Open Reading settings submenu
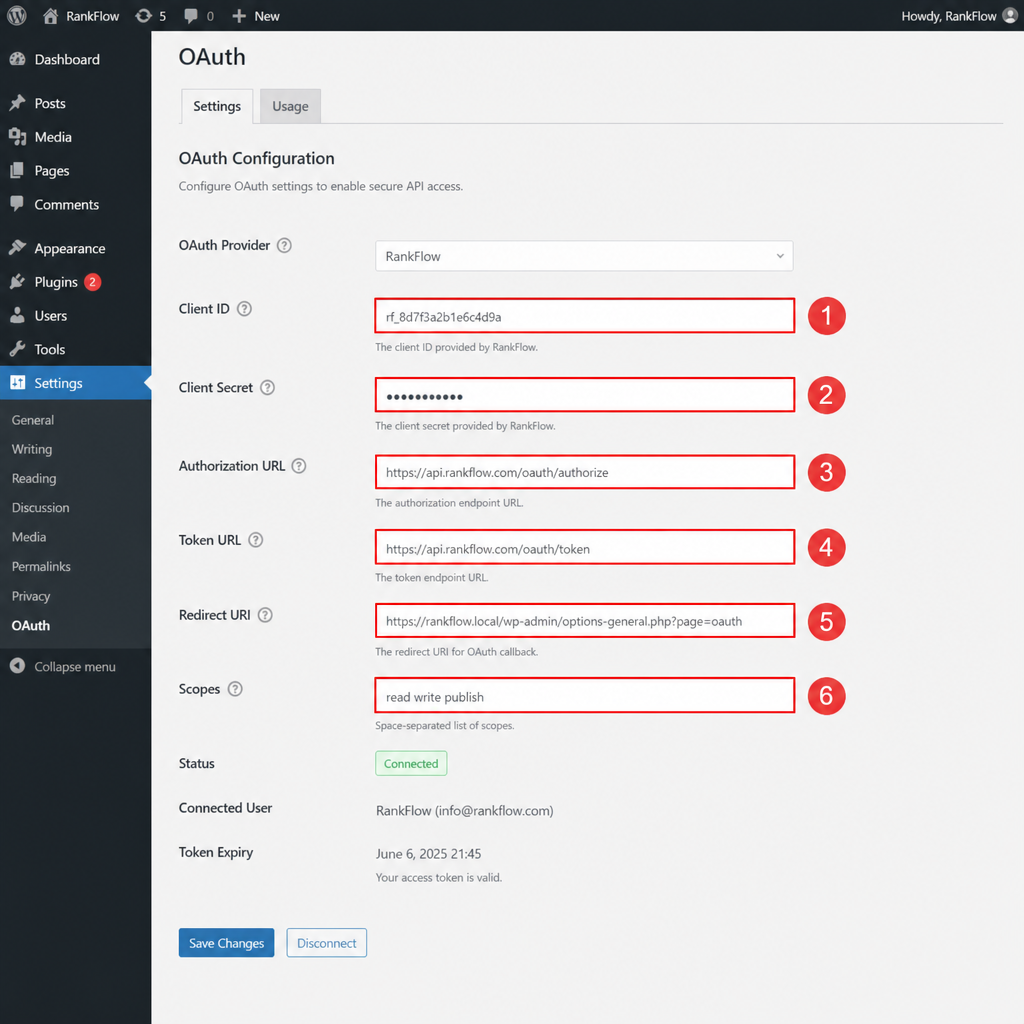The width and height of the screenshot is (1024, 1024). 34,479
